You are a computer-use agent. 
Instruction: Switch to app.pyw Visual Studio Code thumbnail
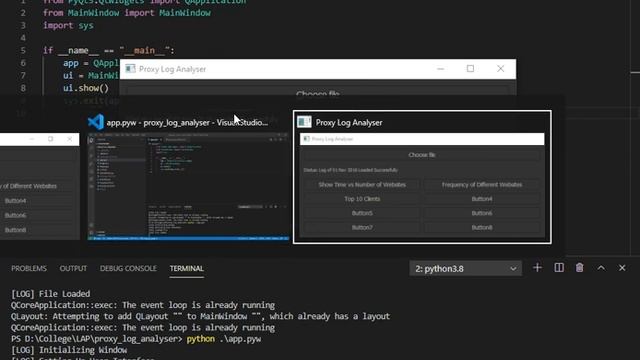188,186
